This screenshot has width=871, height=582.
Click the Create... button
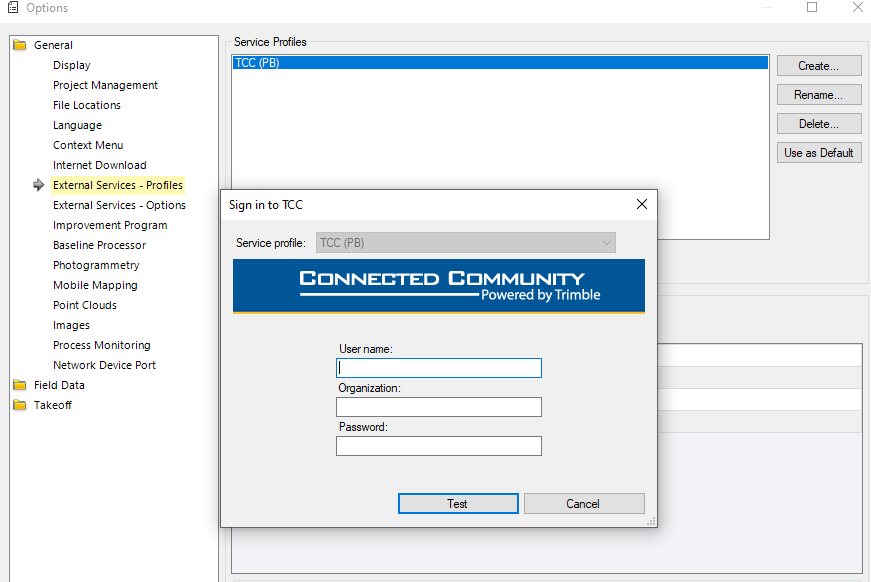coord(819,66)
